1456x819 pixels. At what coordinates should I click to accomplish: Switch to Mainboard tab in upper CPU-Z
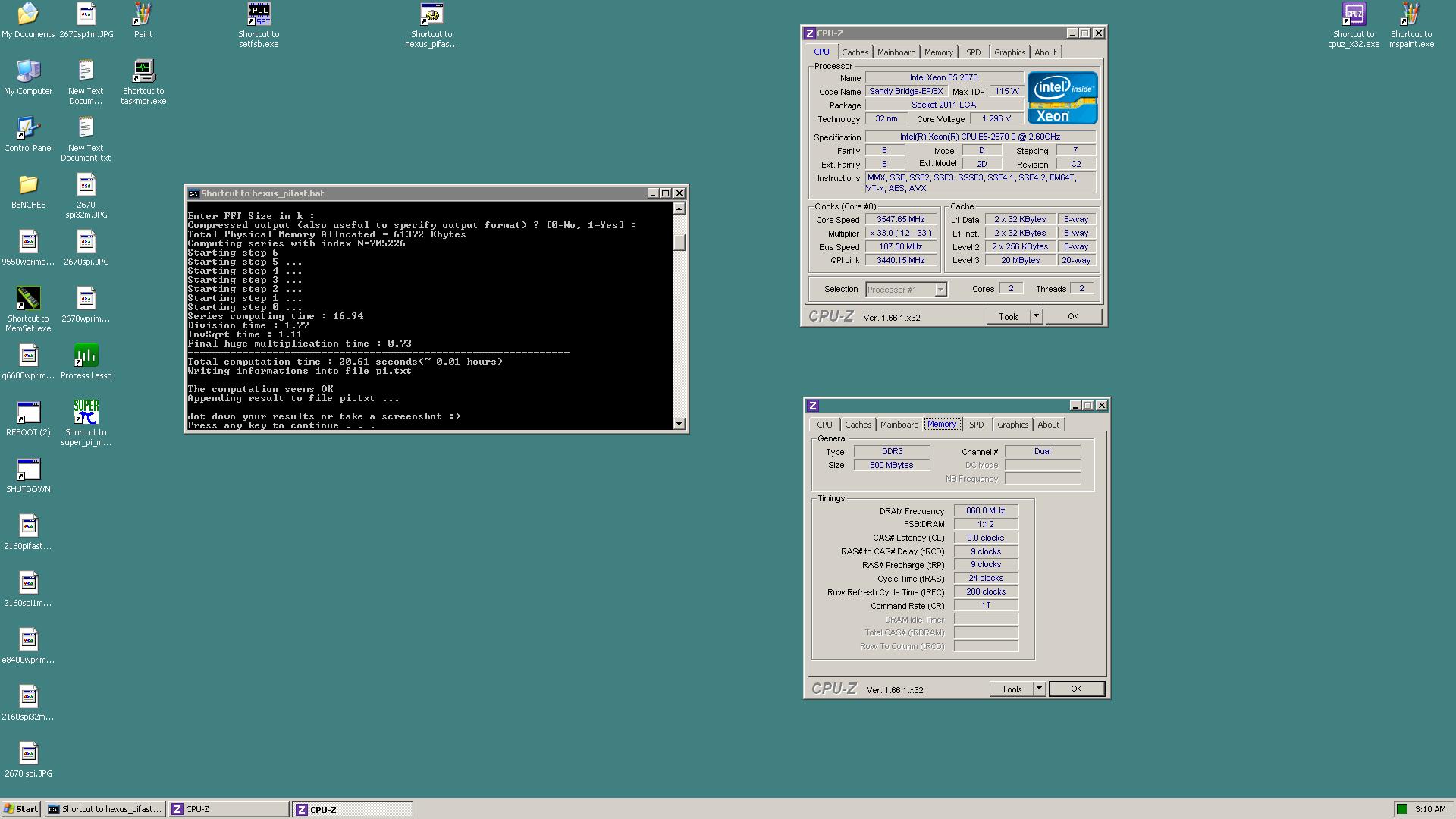pyautogui.click(x=896, y=52)
